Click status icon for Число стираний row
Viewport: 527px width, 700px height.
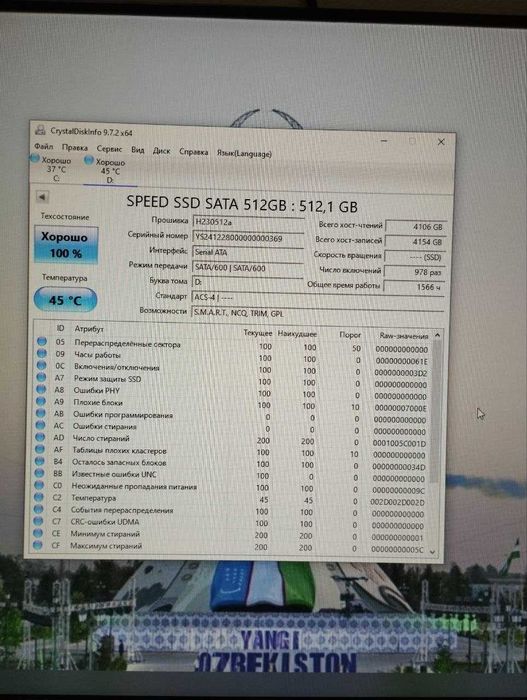(x=40, y=437)
